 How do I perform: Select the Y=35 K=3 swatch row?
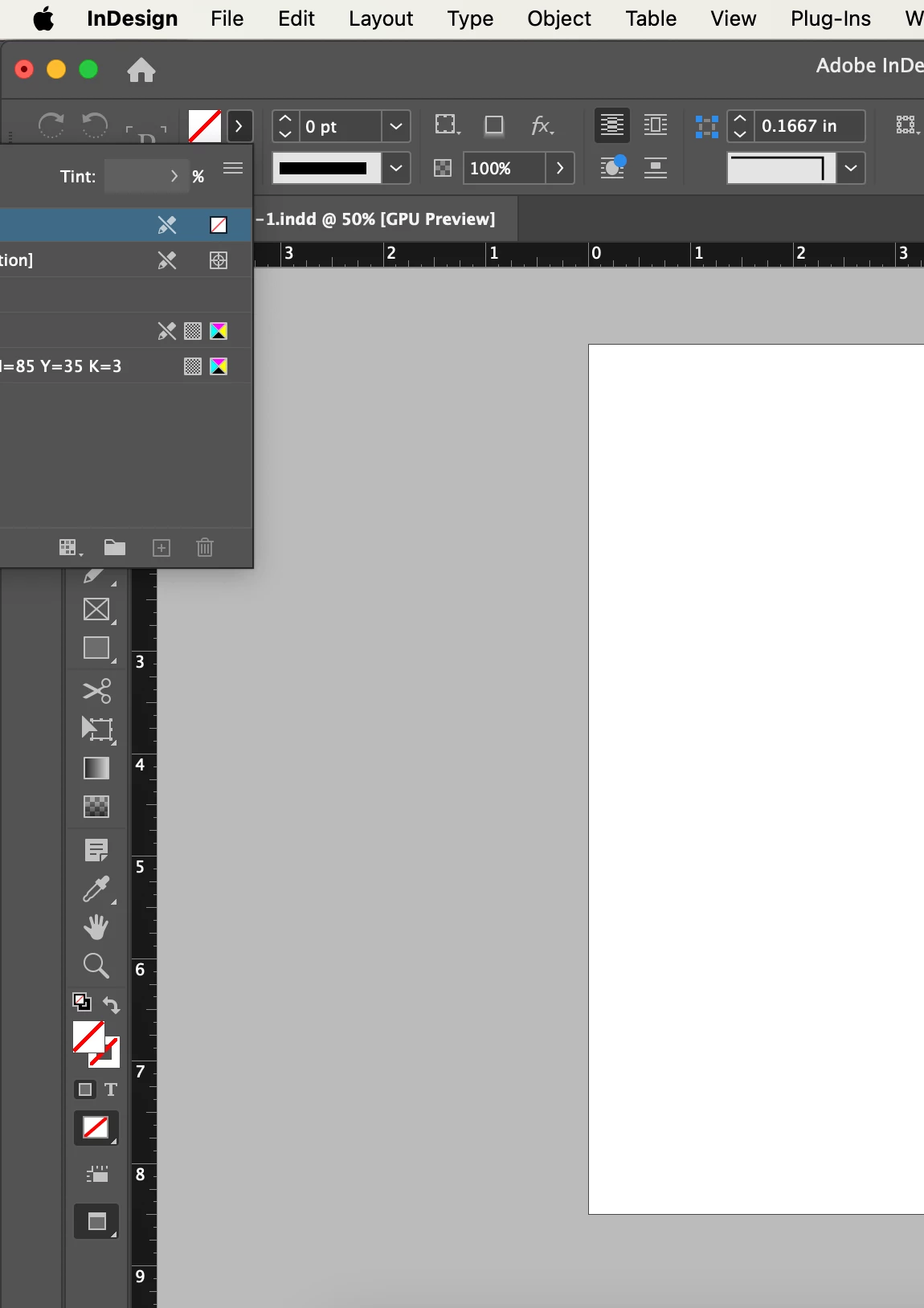126,366
